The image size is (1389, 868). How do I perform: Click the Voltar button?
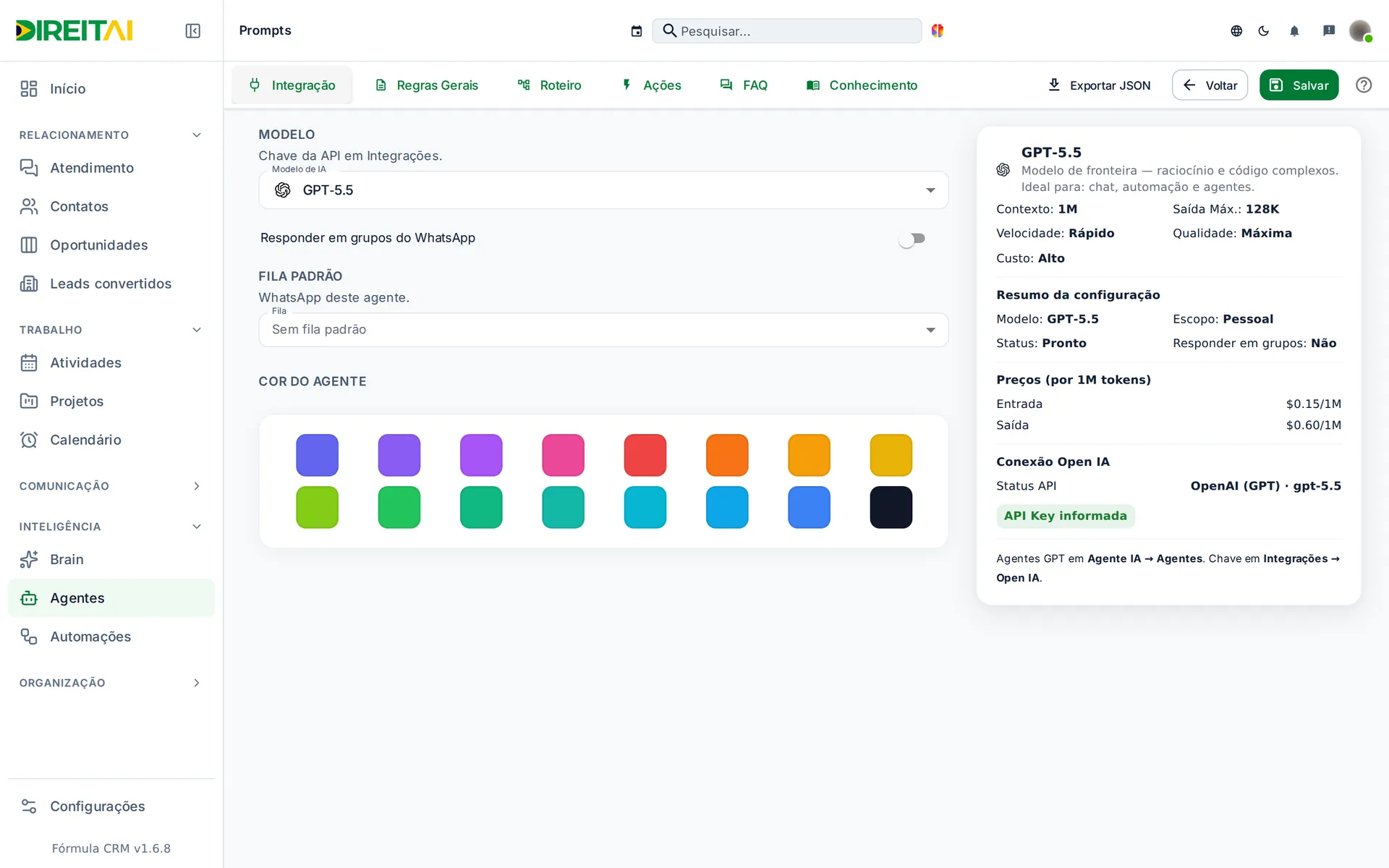(x=1210, y=85)
